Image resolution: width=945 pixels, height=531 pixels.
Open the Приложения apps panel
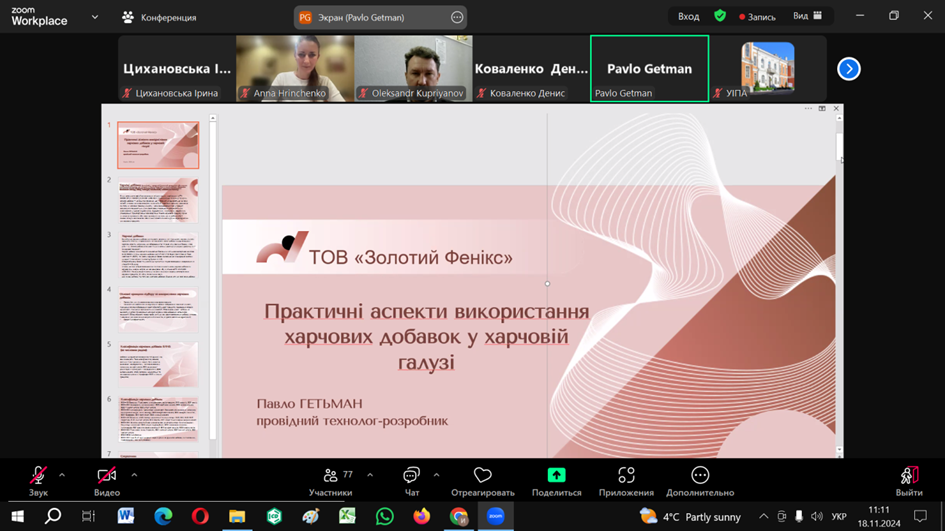click(626, 481)
